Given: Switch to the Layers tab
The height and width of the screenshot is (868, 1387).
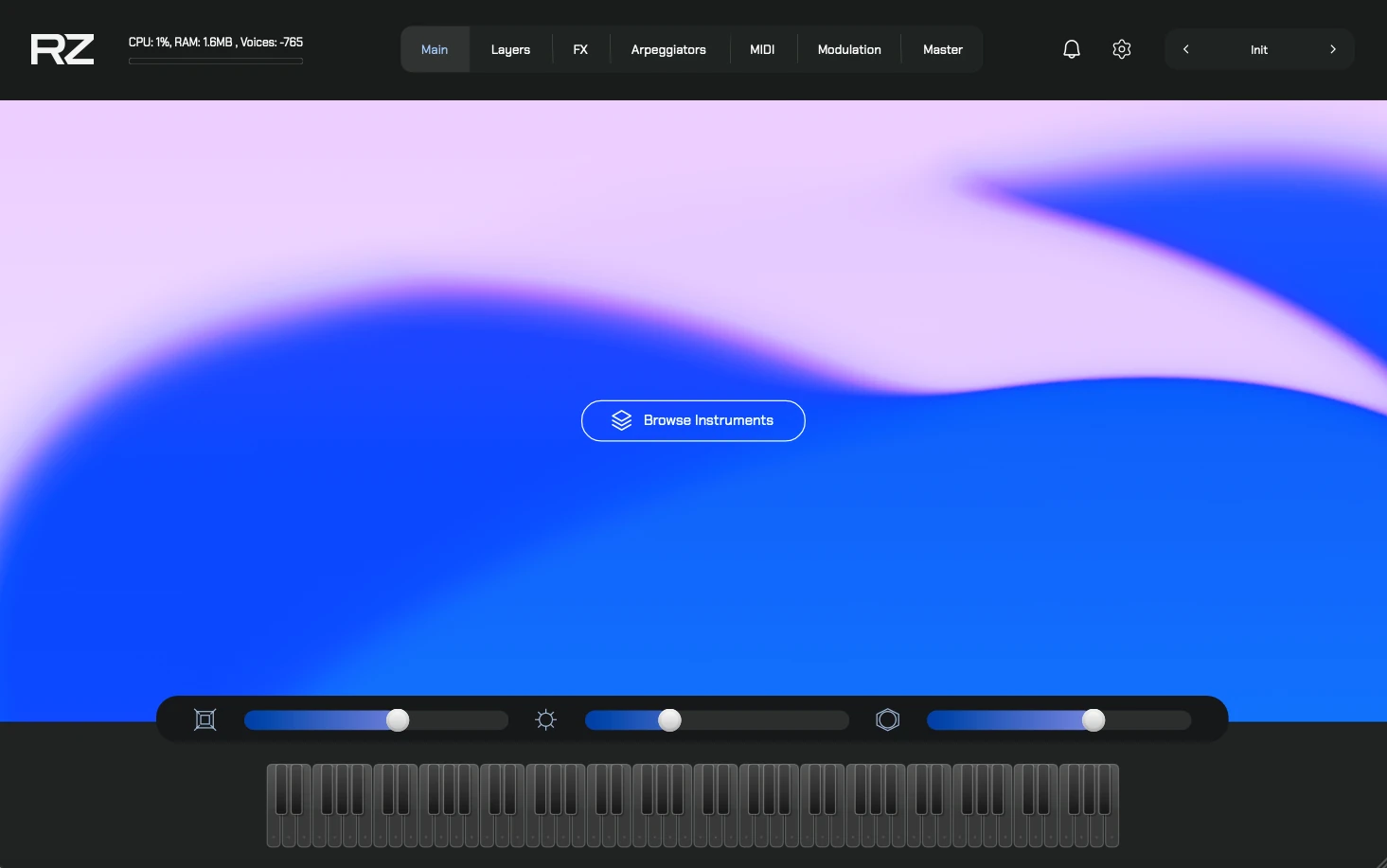Looking at the screenshot, I should click(510, 49).
